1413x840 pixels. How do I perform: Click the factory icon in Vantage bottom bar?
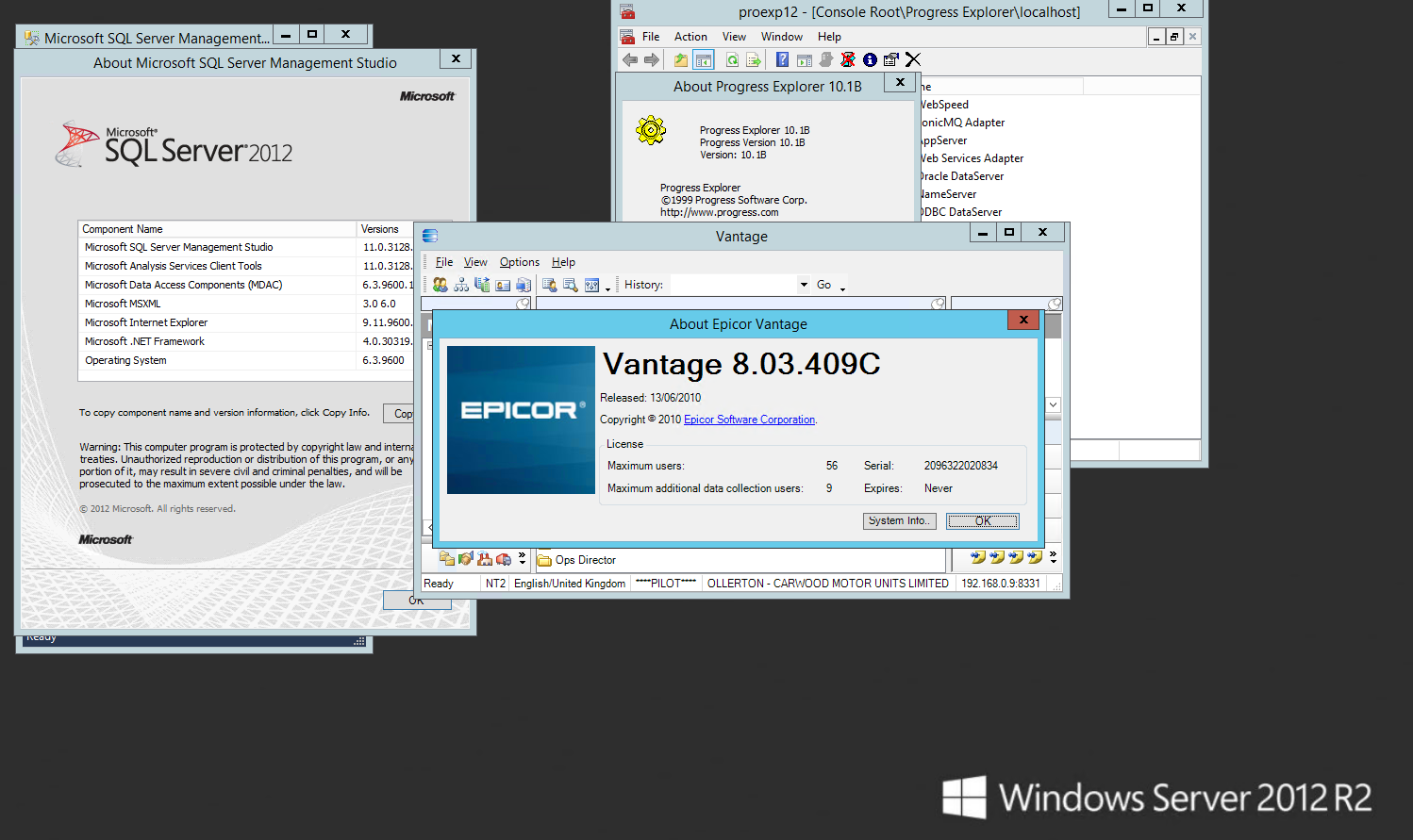pyautogui.click(x=485, y=559)
